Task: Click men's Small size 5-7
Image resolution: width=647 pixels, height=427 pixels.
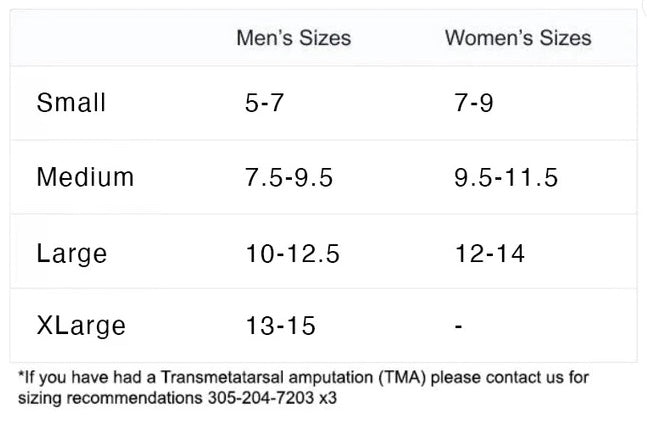Action: (264, 103)
